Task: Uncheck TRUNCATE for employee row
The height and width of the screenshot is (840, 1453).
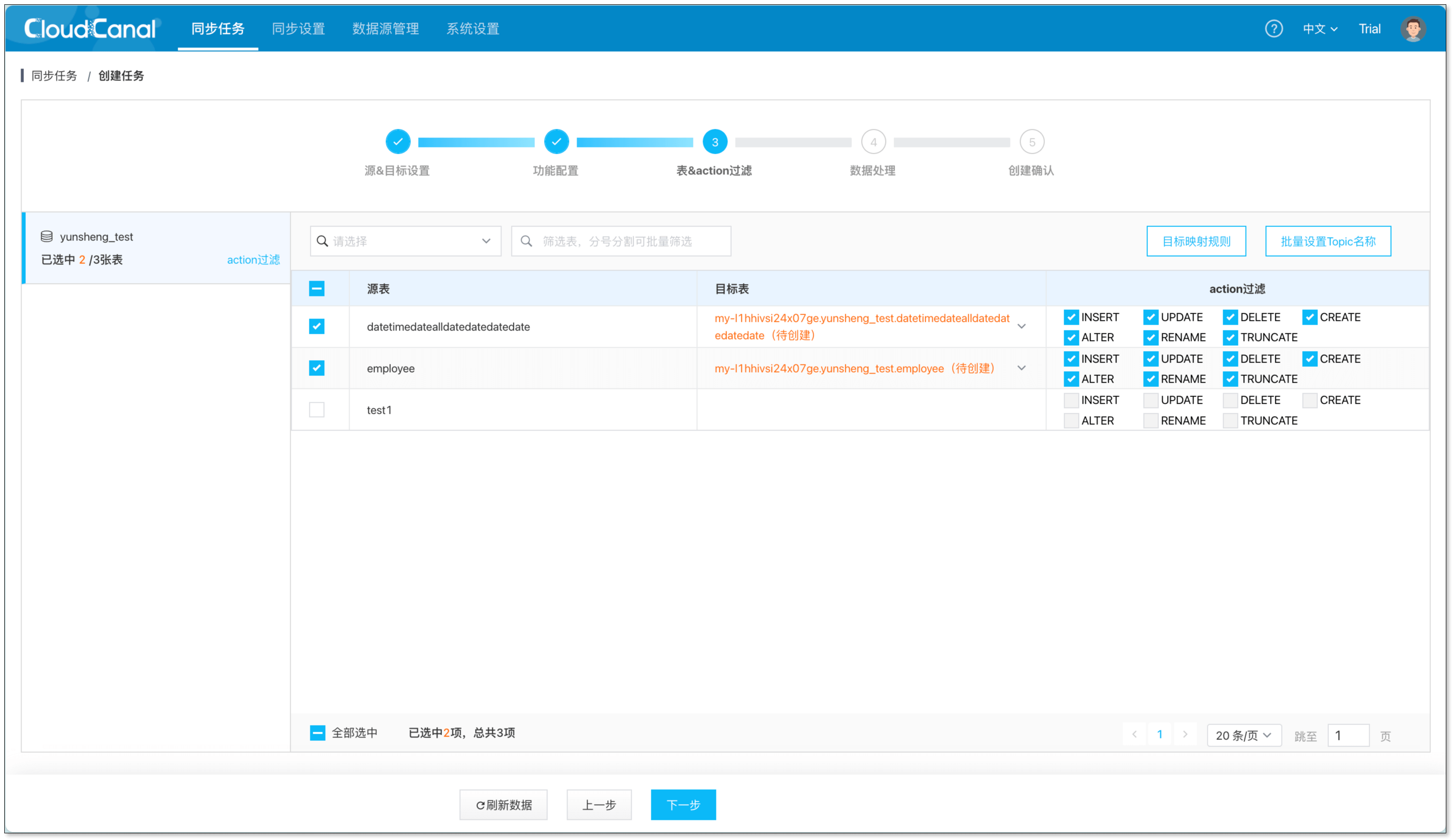Action: click(1230, 379)
